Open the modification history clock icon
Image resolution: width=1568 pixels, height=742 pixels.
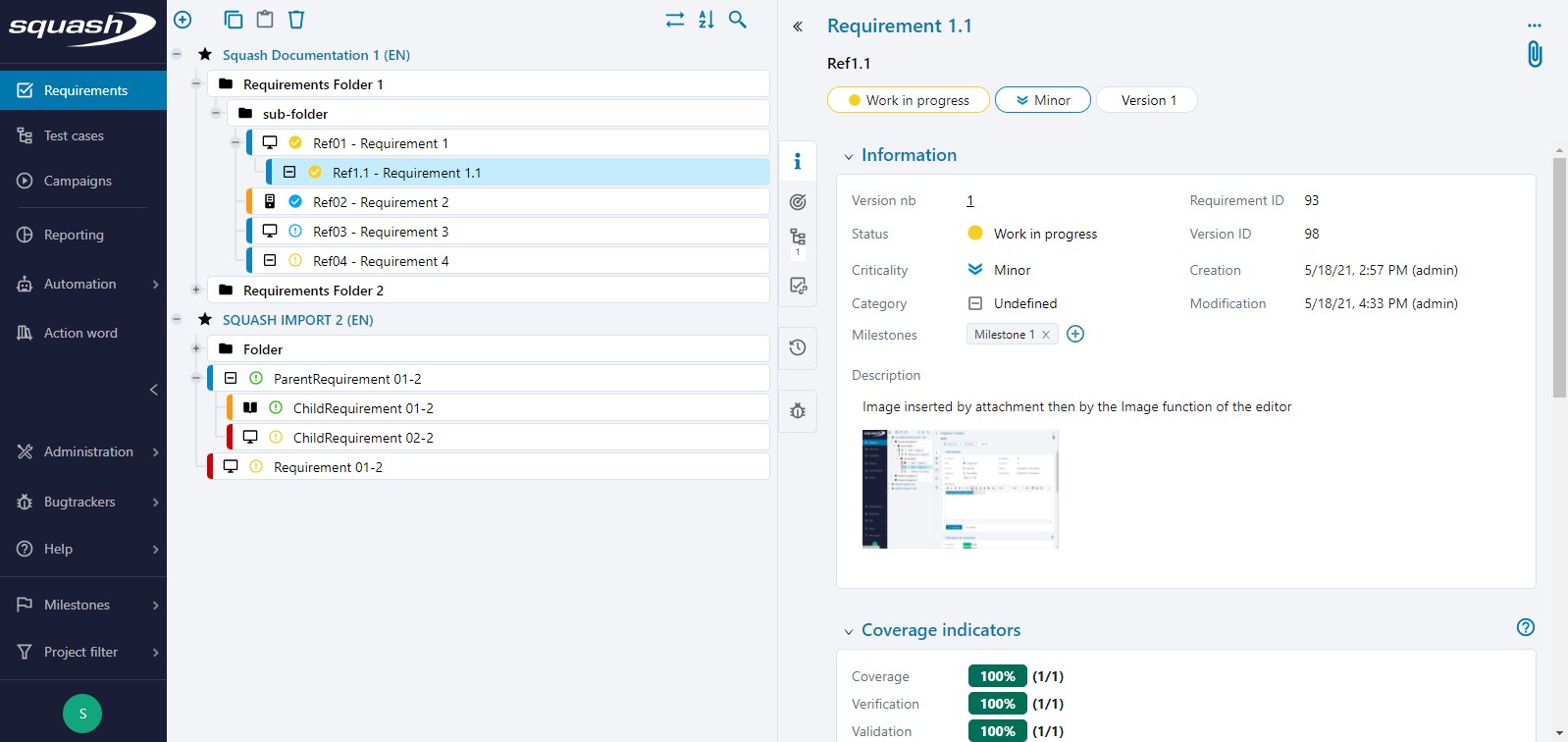point(798,347)
